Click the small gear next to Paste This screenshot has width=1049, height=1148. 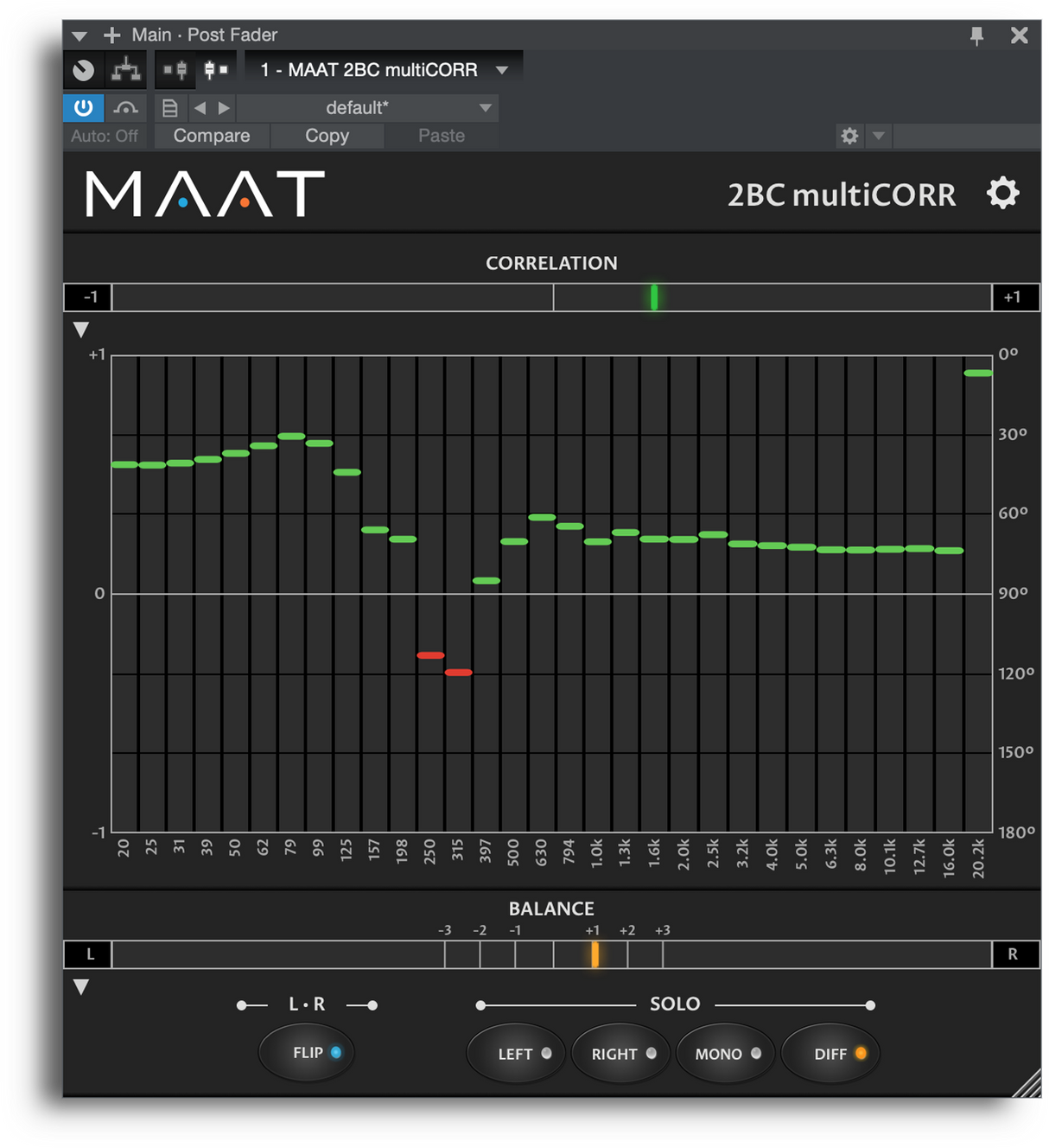[849, 136]
